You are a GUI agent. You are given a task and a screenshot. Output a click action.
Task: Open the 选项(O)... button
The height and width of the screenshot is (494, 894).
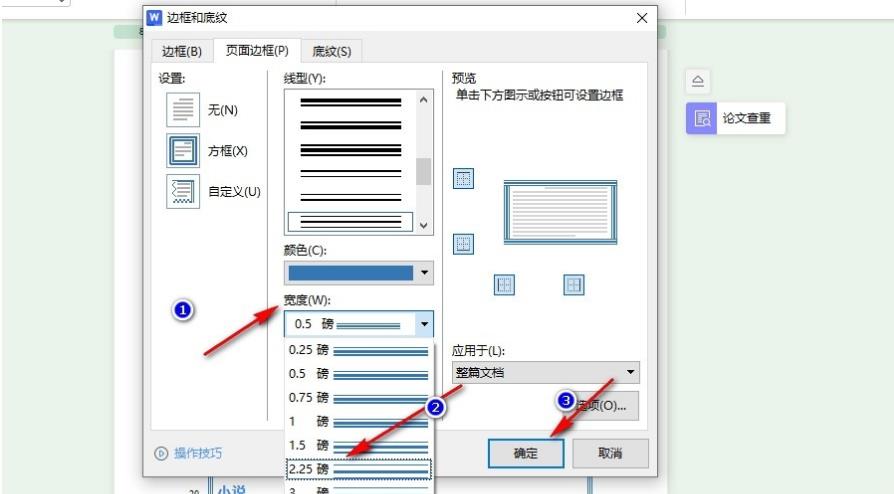[602, 406]
